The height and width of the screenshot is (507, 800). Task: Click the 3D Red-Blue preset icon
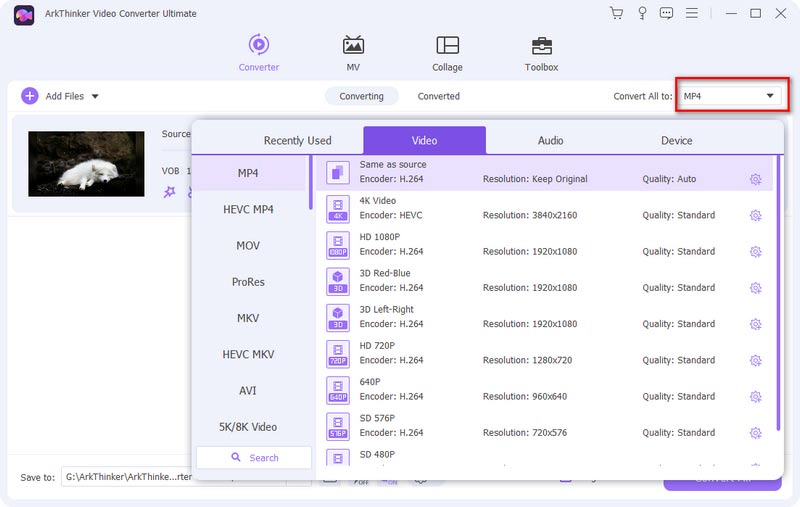(338, 281)
